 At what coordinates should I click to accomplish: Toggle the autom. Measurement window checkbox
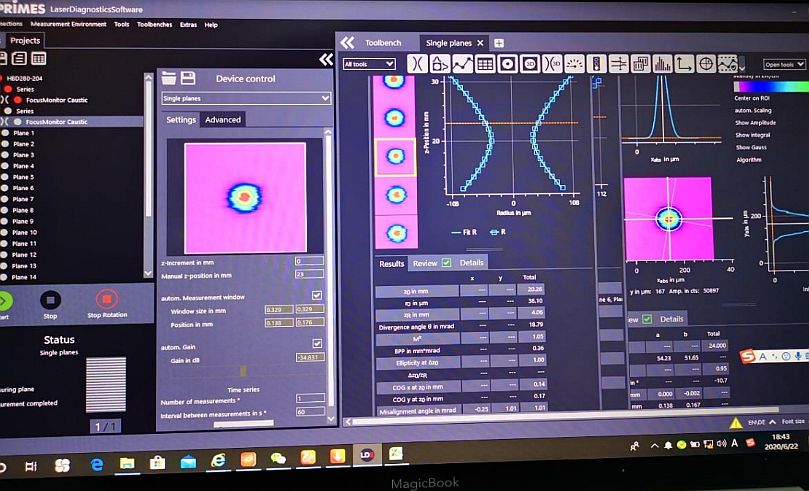pyautogui.click(x=317, y=295)
